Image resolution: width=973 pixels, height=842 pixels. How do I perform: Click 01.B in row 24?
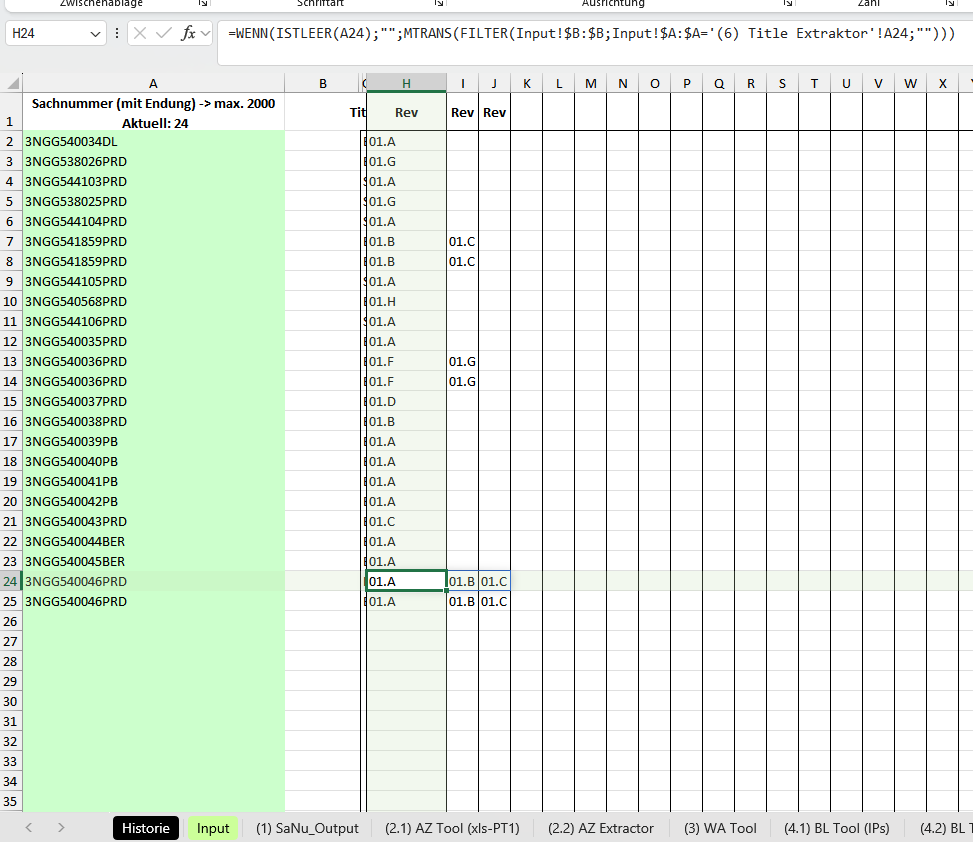(462, 581)
